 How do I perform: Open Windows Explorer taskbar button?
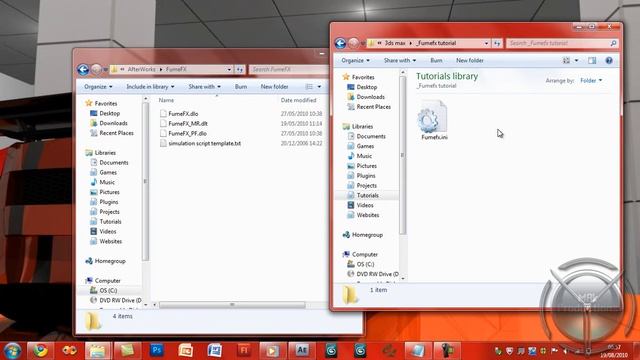coord(98,351)
